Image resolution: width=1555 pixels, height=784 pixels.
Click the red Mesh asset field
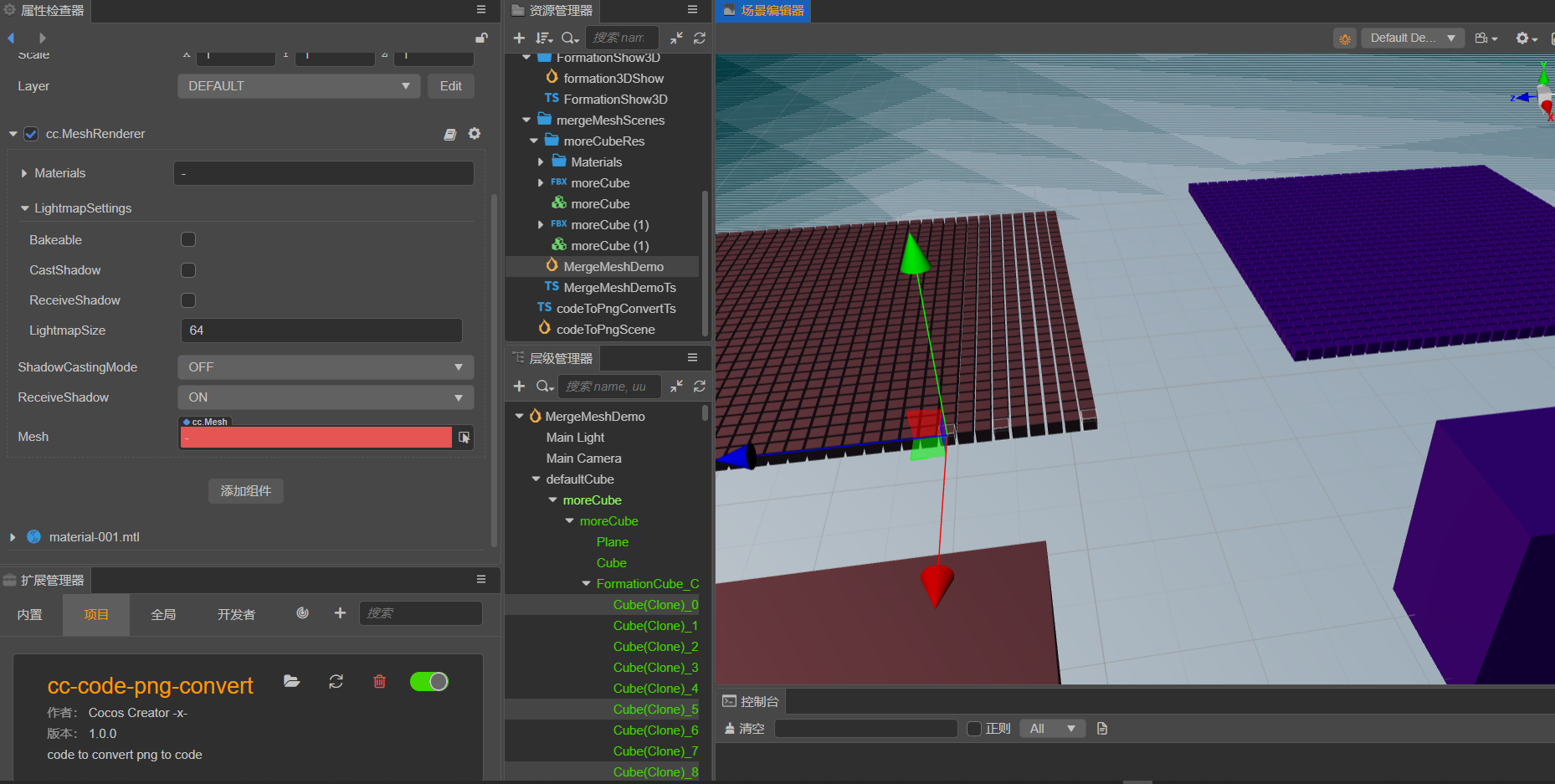tap(316, 438)
